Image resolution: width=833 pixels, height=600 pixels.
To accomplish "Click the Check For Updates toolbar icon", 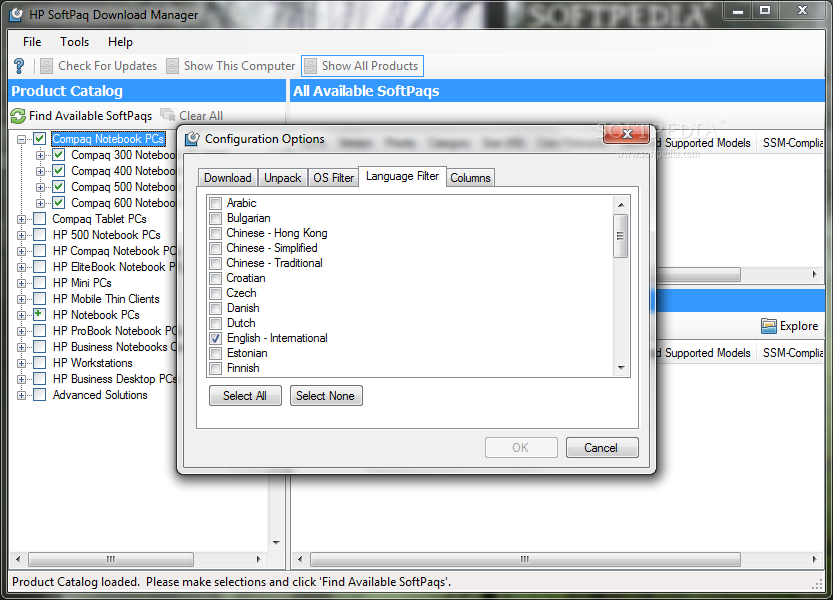I will (x=47, y=66).
